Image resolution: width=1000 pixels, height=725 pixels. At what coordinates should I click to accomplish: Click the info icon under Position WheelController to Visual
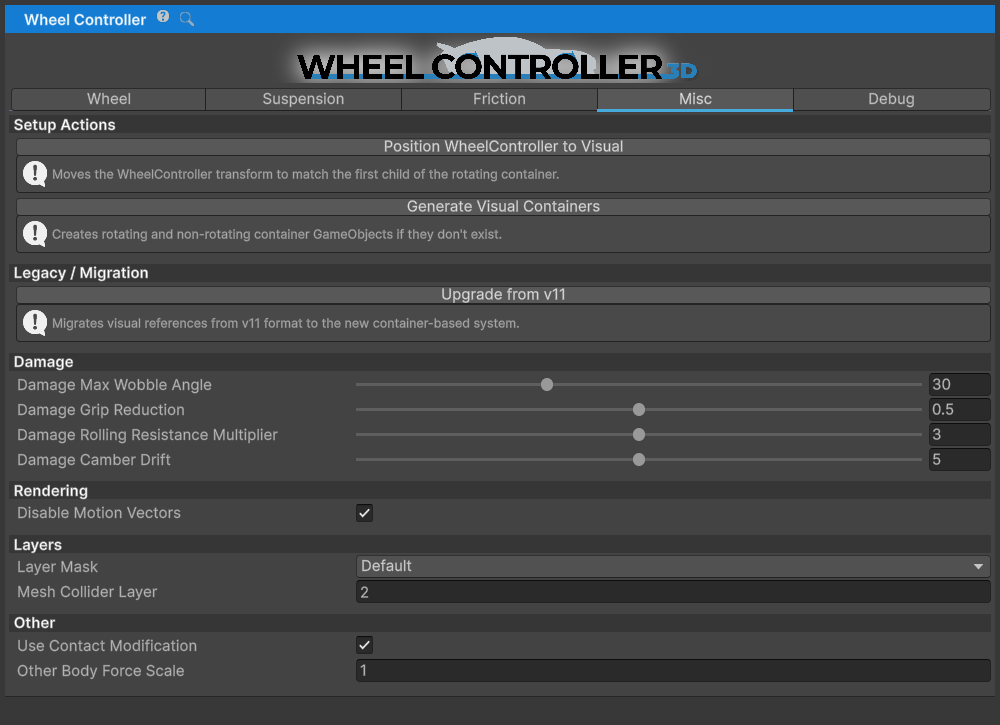[x=34, y=174]
